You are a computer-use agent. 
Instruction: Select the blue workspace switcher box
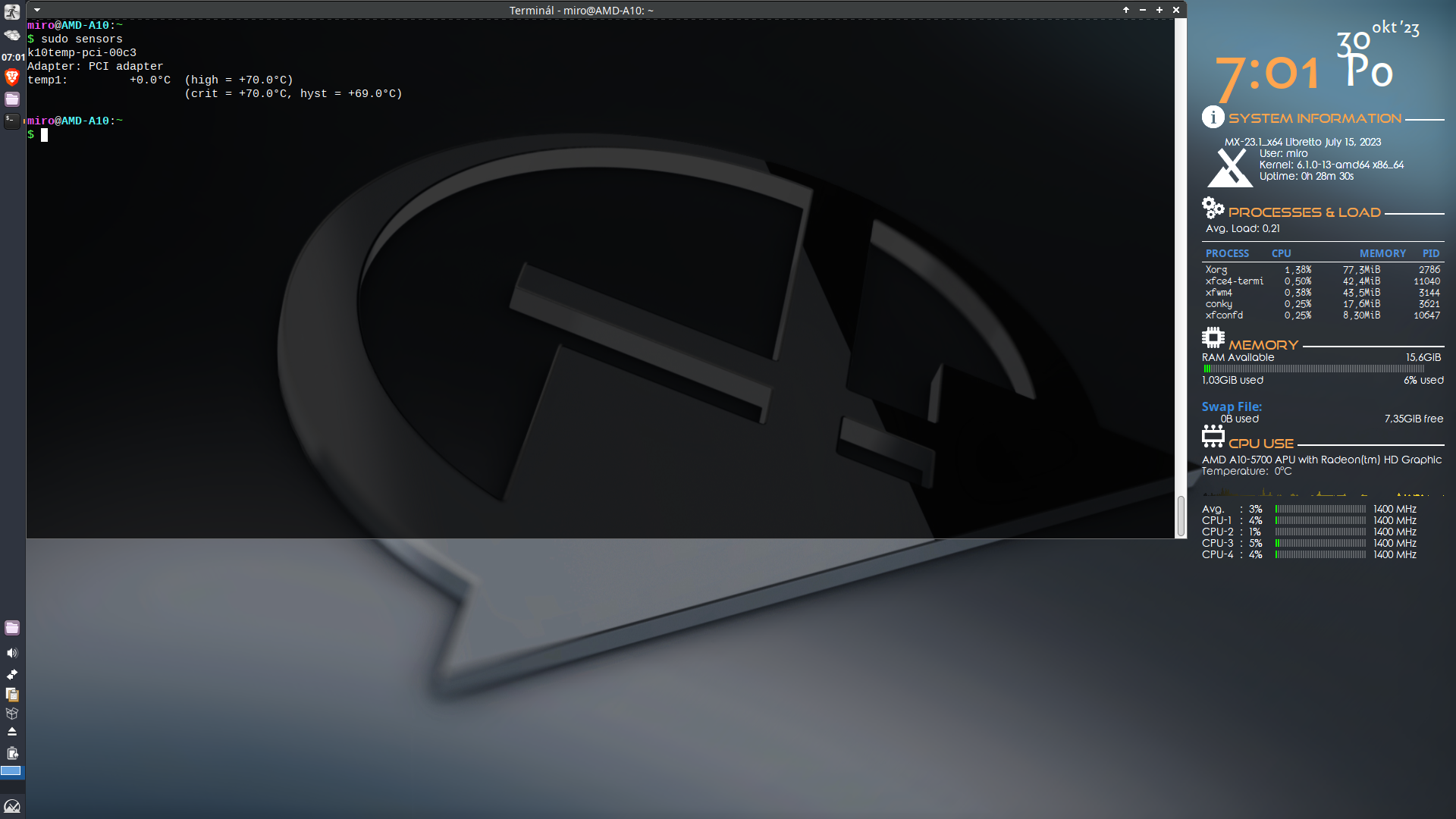(x=12, y=771)
